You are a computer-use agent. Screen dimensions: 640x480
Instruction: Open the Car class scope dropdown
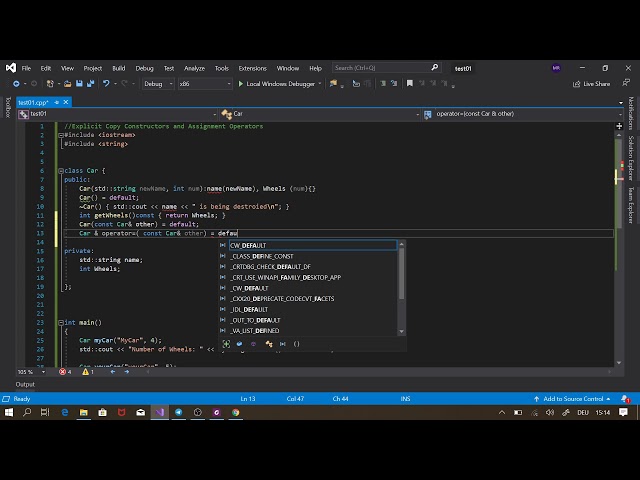click(320, 114)
